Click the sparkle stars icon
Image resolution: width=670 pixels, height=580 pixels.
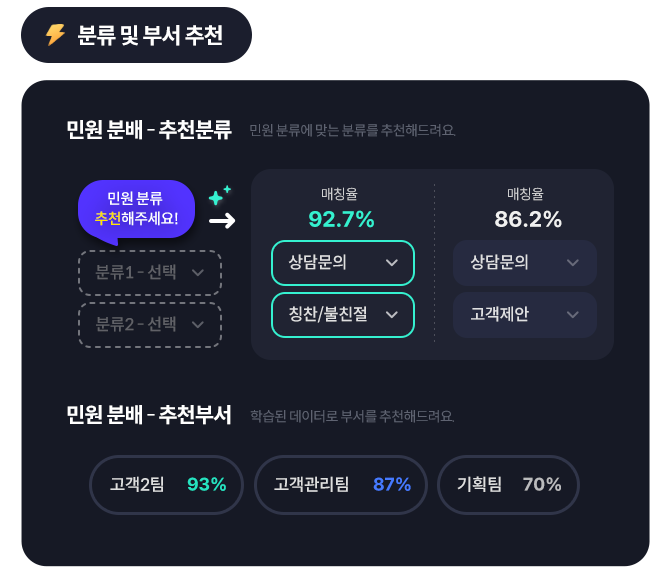[x=219, y=195]
